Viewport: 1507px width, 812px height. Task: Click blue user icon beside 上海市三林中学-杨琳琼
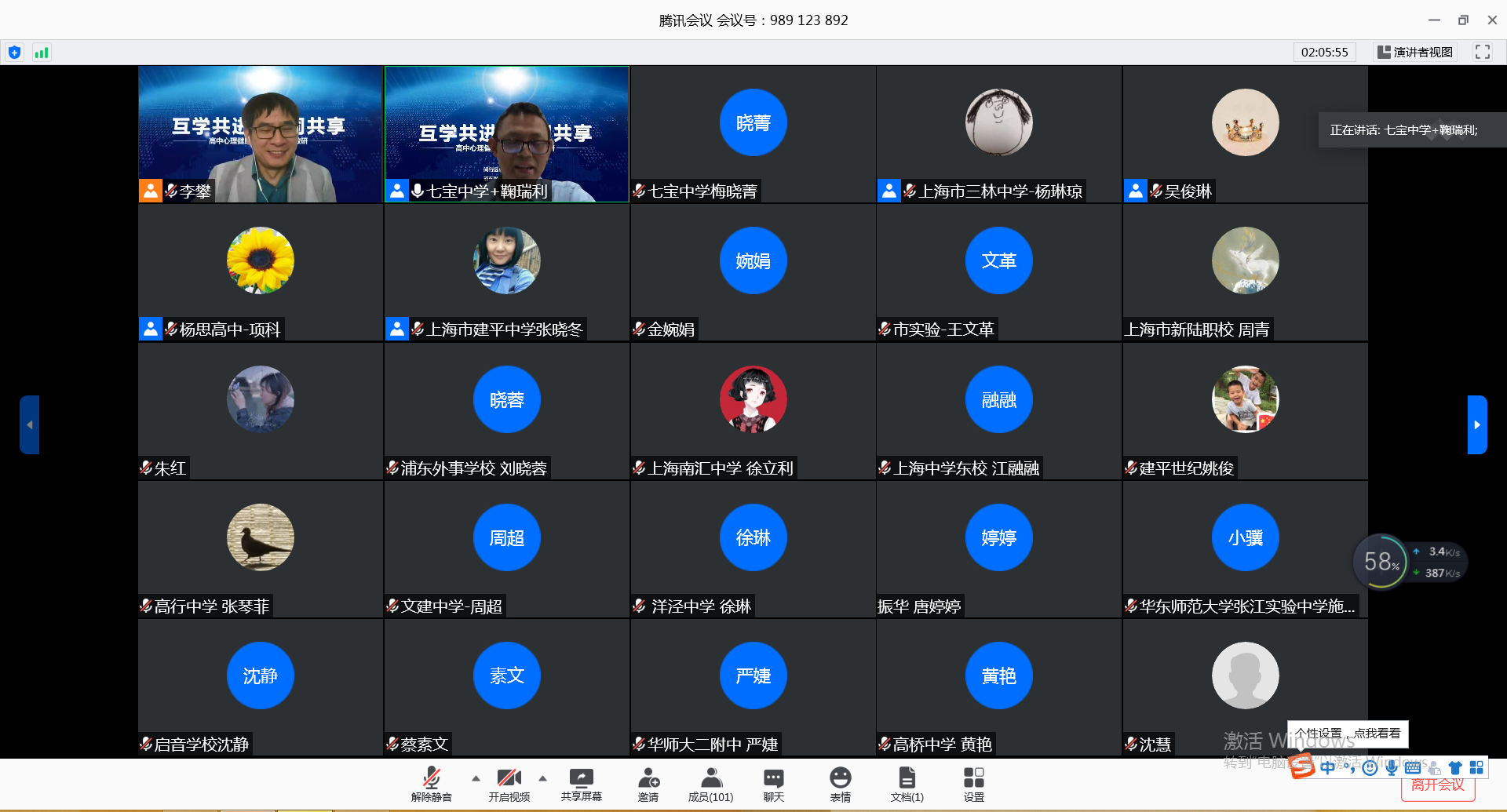889,191
